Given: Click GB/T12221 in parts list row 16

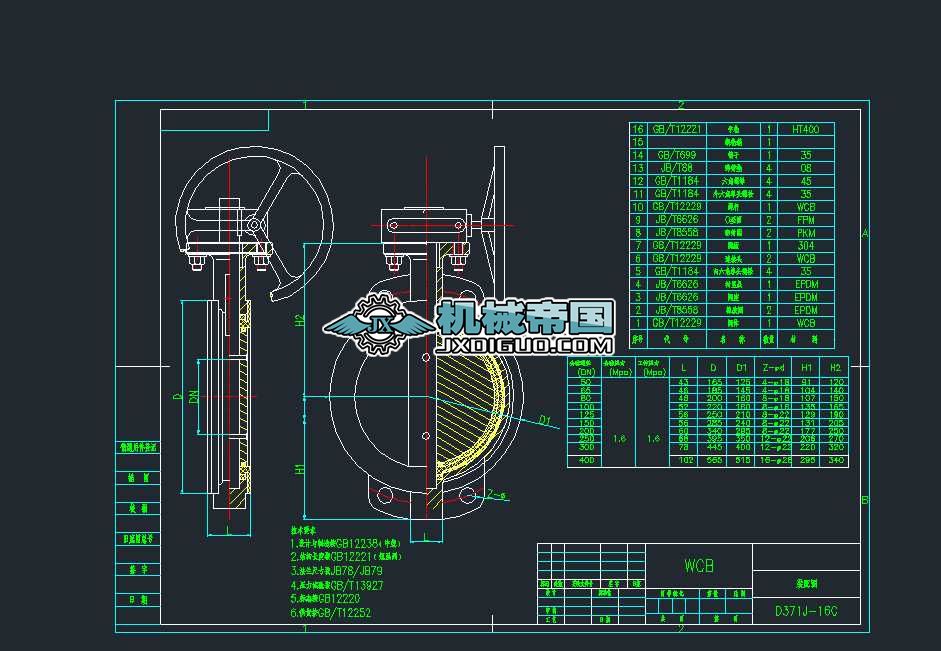Looking at the screenshot, I should pyautogui.click(x=677, y=129).
